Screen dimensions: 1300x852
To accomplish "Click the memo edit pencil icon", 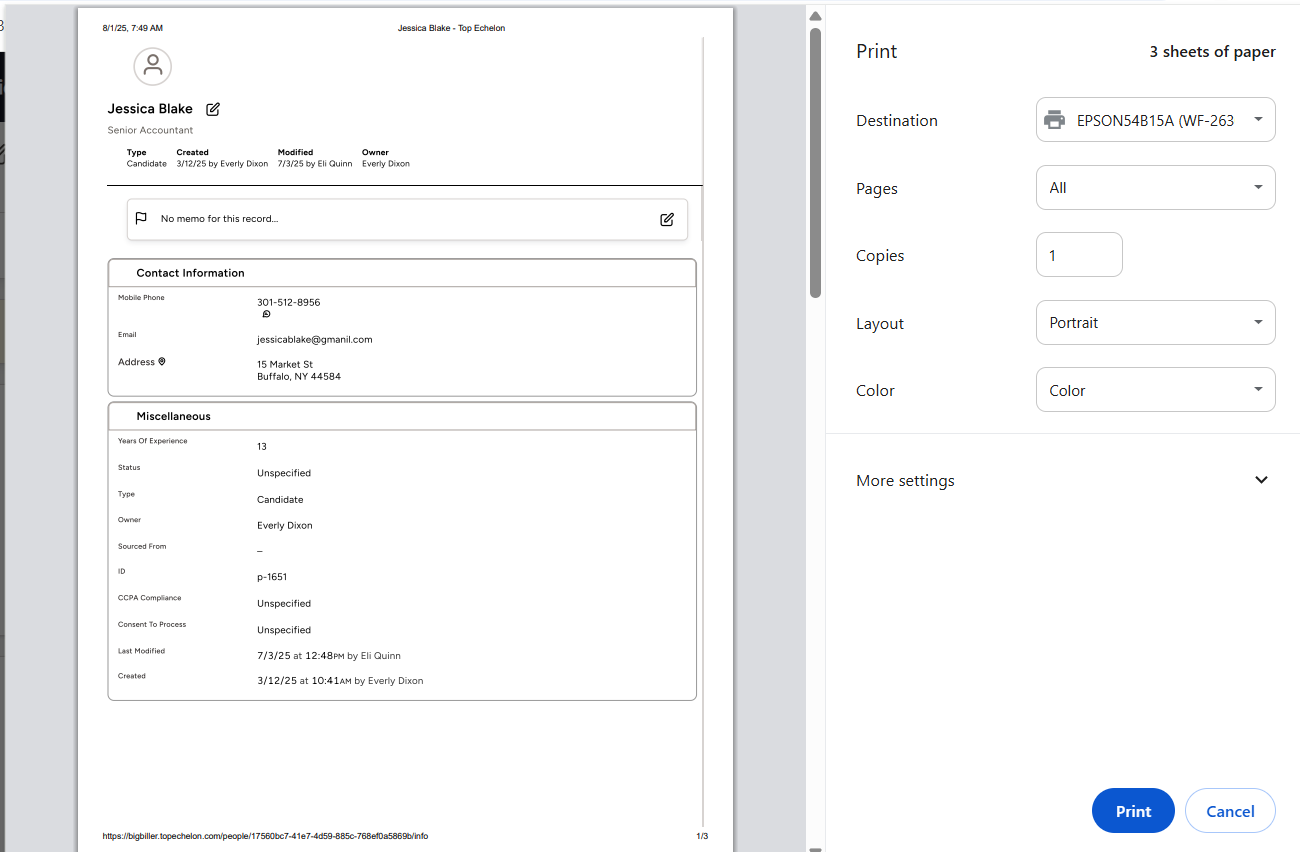I will (667, 219).
